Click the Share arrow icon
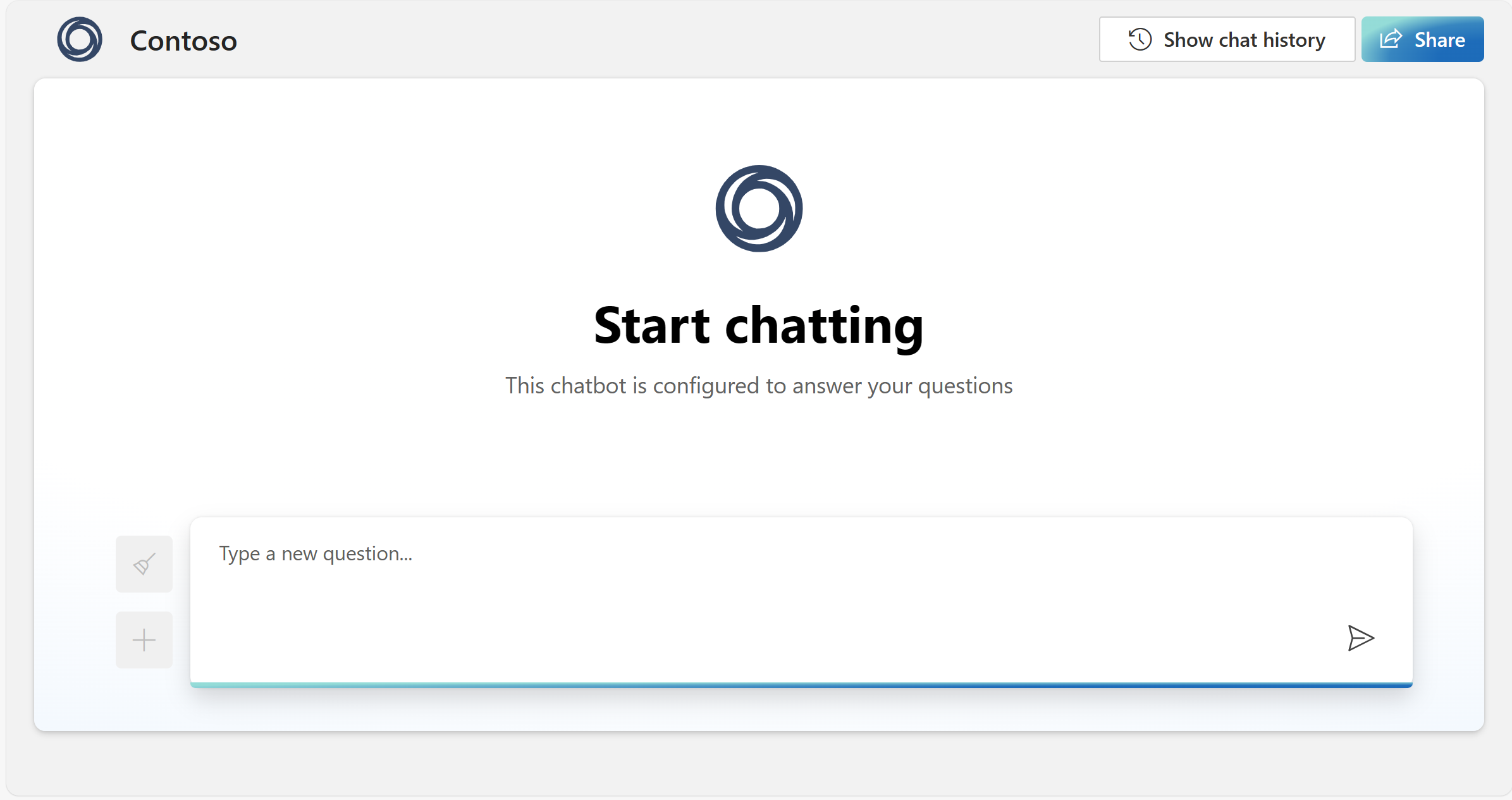Screen dimensions: 1512x800 tap(1390, 40)
